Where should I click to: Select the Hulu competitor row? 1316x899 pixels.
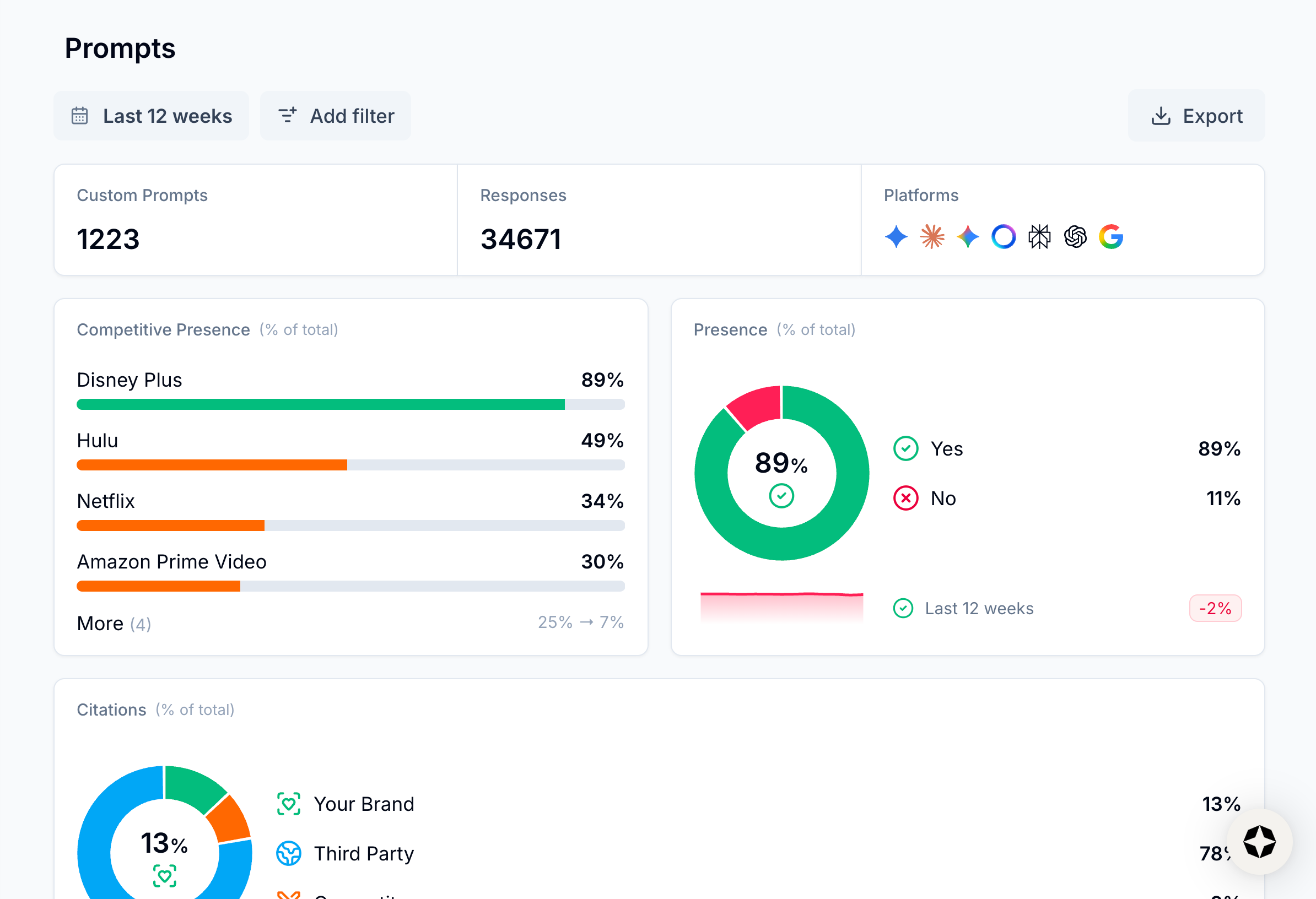[98, 441]
